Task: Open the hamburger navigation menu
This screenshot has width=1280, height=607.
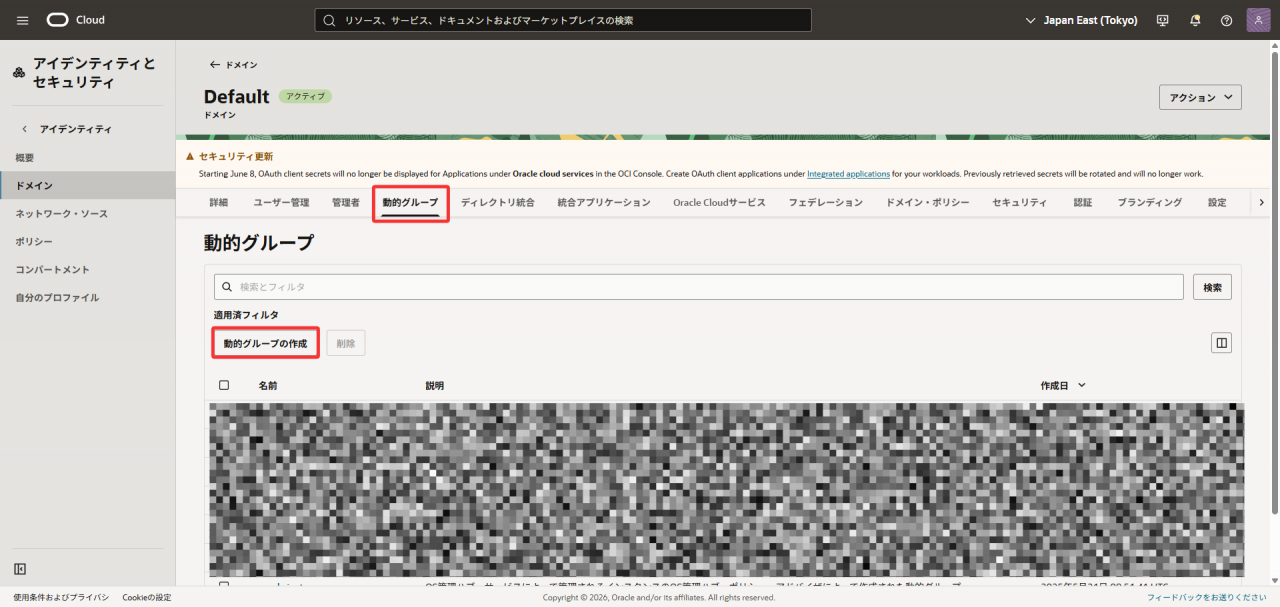Action: pyautogui.click(x=22, y=20)
